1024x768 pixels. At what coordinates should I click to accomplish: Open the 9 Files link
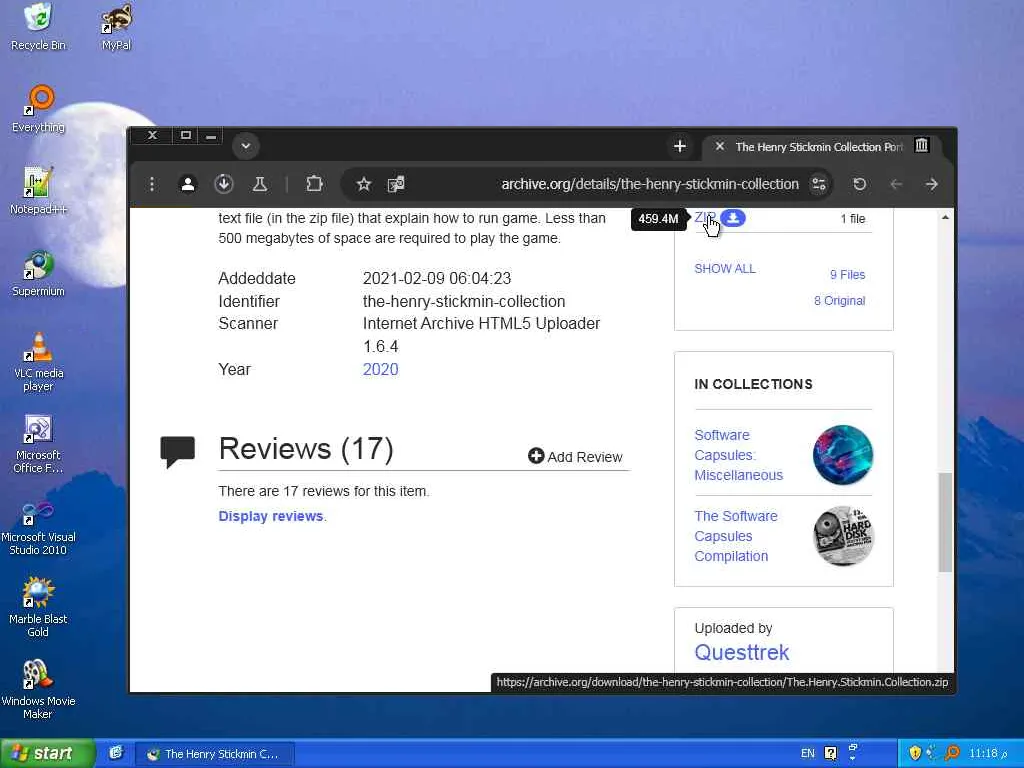click(847, 275)
